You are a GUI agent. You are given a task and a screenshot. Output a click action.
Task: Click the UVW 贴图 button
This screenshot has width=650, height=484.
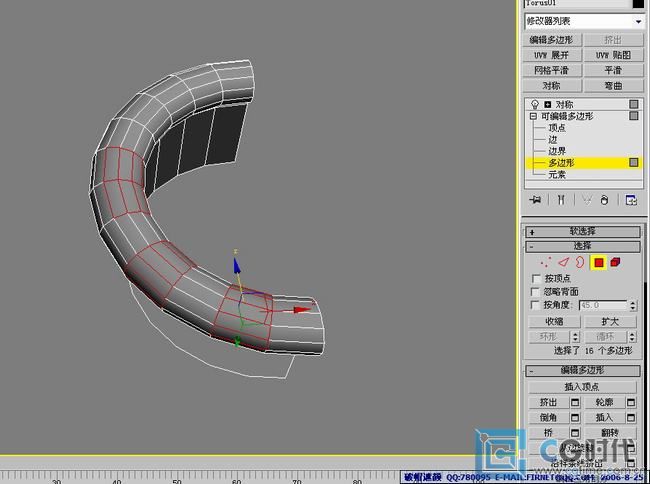click(x=613, y=55)
